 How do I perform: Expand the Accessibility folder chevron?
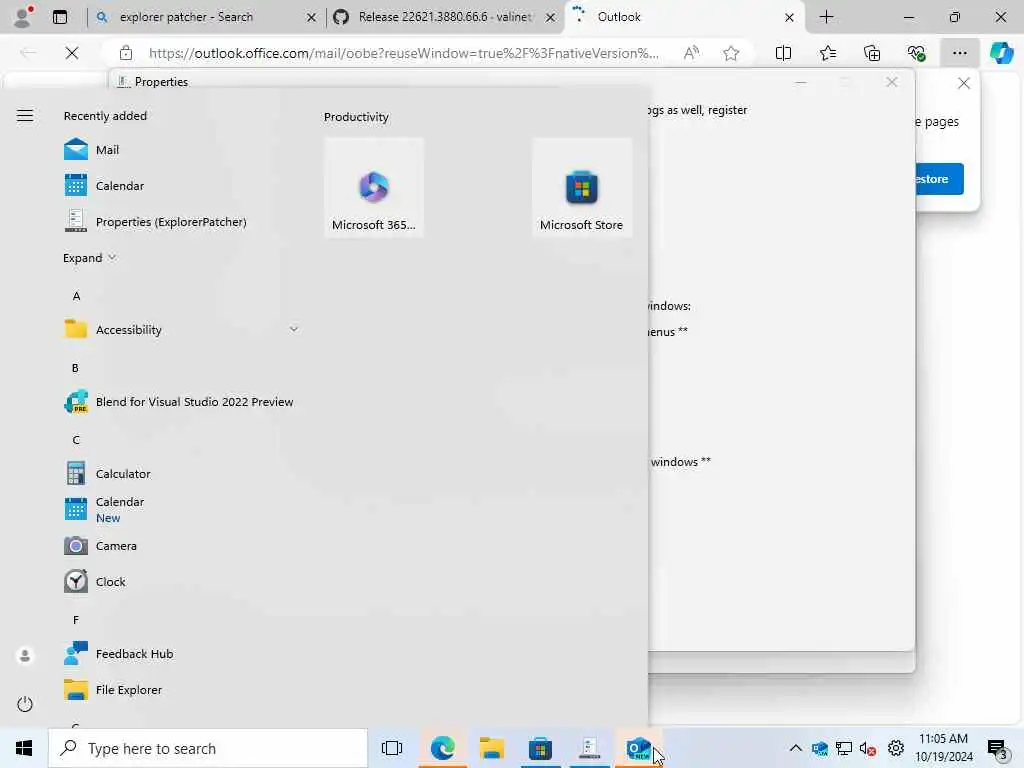point(294,329)
